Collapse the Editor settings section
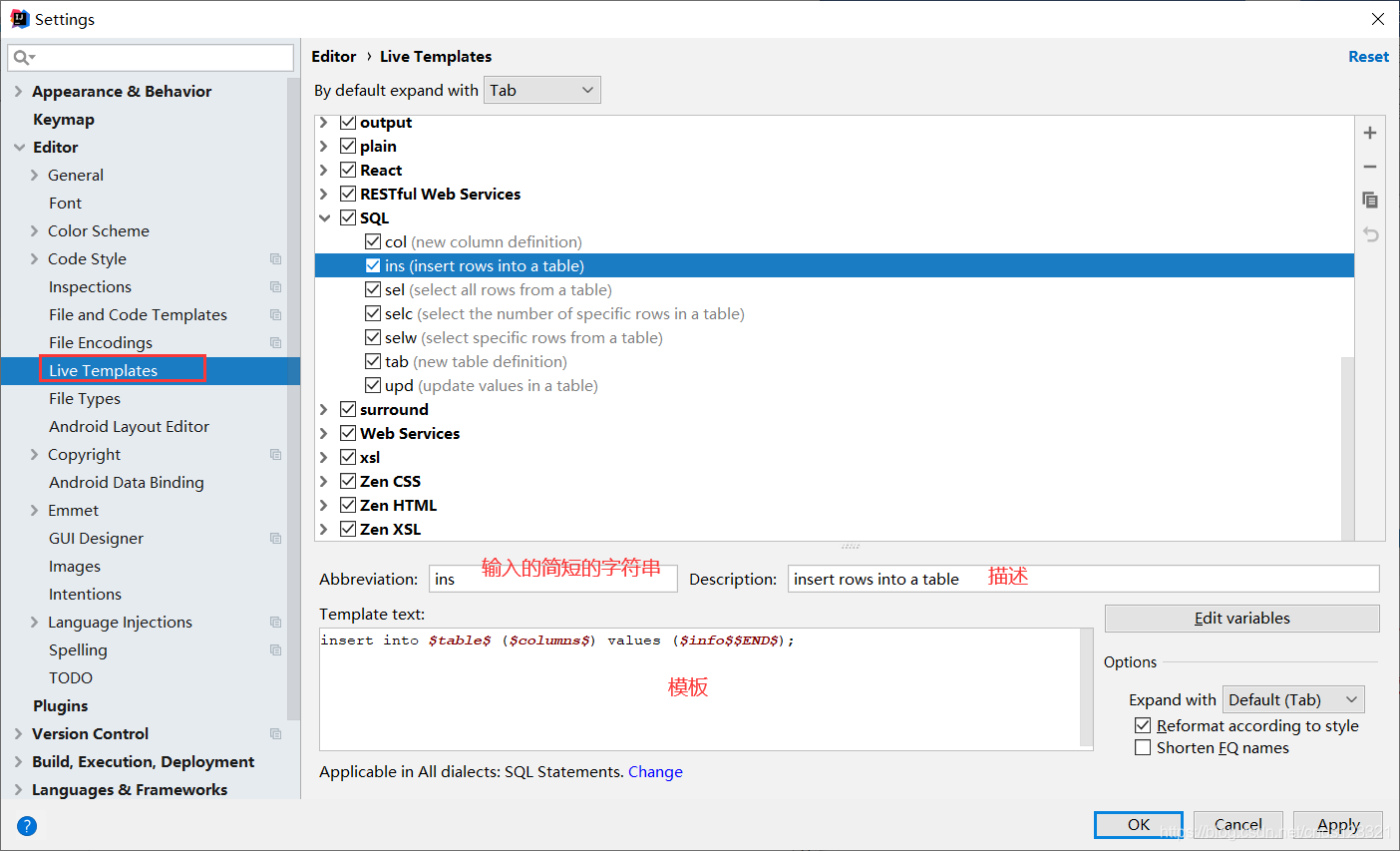 pyautogui.click(x=18, y=147)
